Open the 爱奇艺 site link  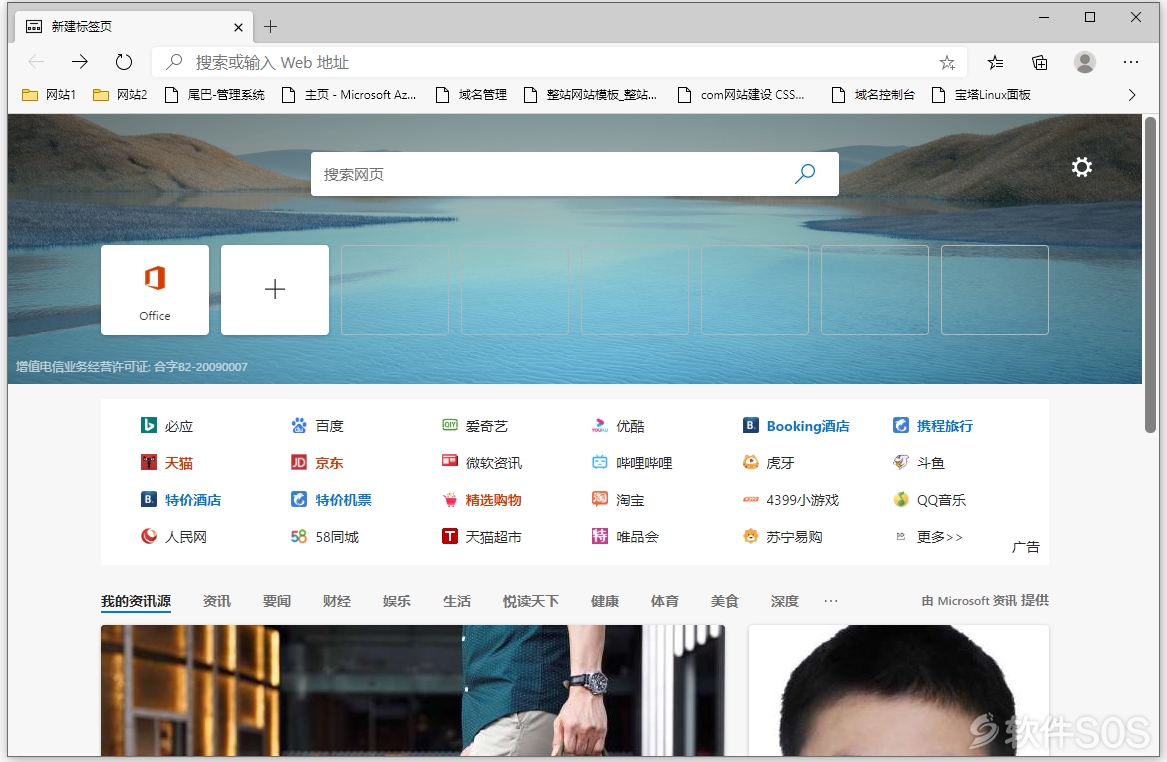click(476, 426)
